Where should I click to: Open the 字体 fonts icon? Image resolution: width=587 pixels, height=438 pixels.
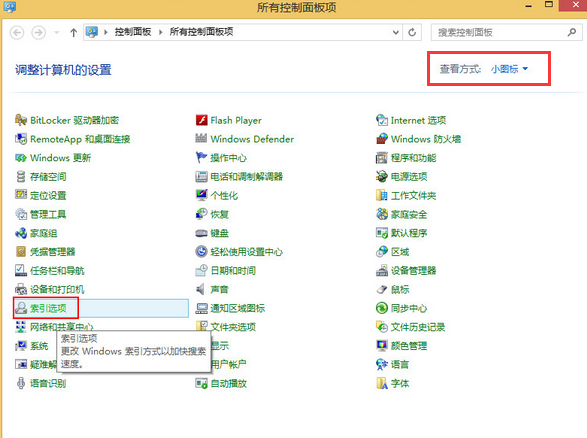[x=382, y=383]
